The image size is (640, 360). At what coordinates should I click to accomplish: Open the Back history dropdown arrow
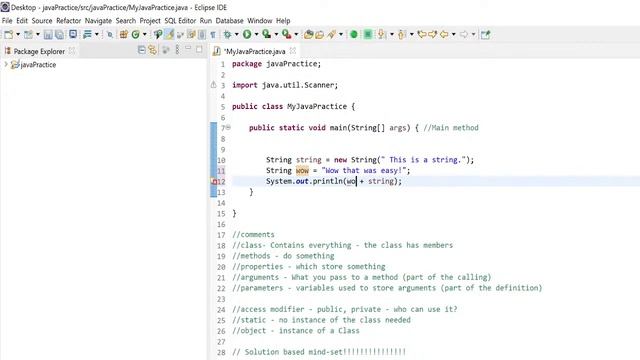click(x=453, y=35)
